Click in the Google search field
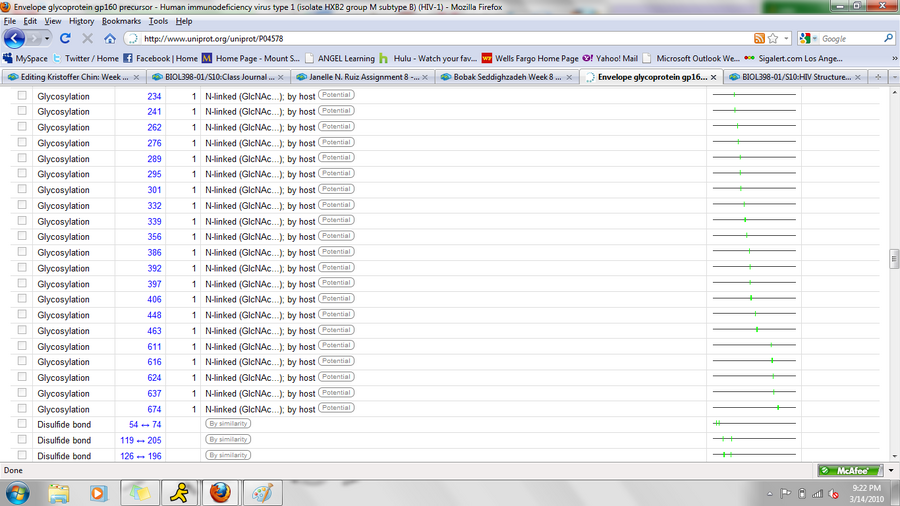 coord(848,39)
